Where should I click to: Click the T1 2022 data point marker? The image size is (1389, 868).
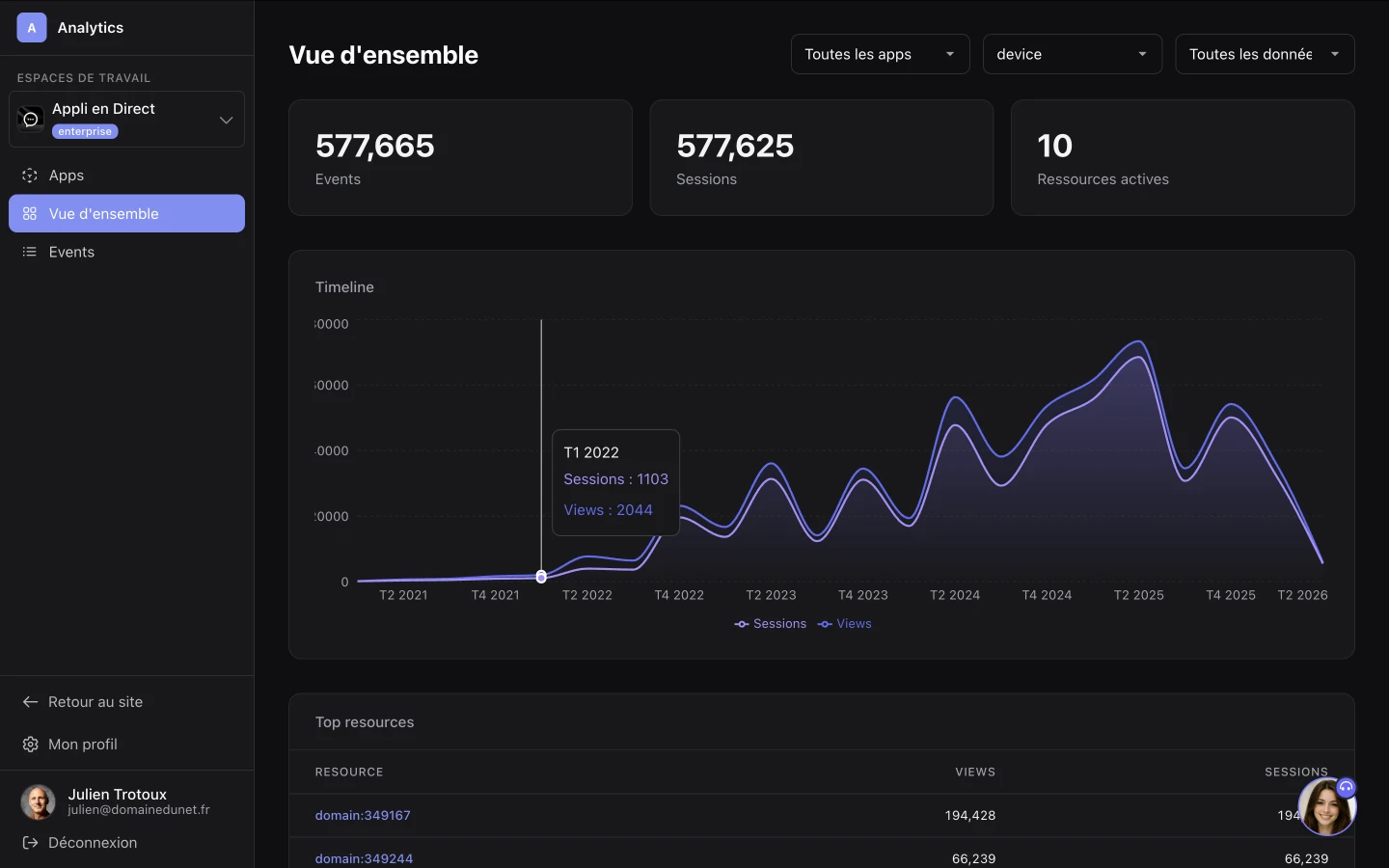(541, 577)
